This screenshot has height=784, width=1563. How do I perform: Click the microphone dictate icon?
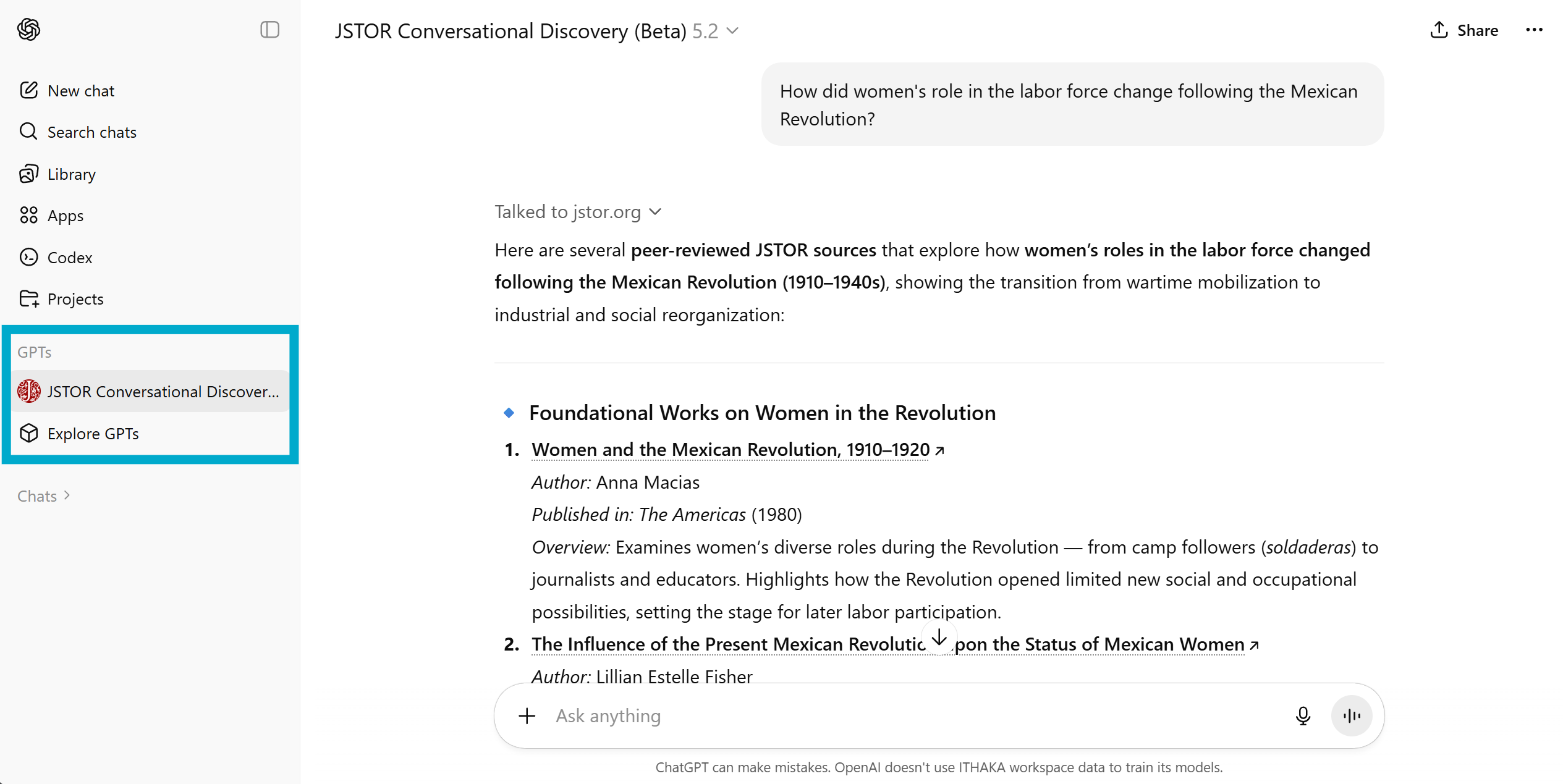pos(1303,715)
